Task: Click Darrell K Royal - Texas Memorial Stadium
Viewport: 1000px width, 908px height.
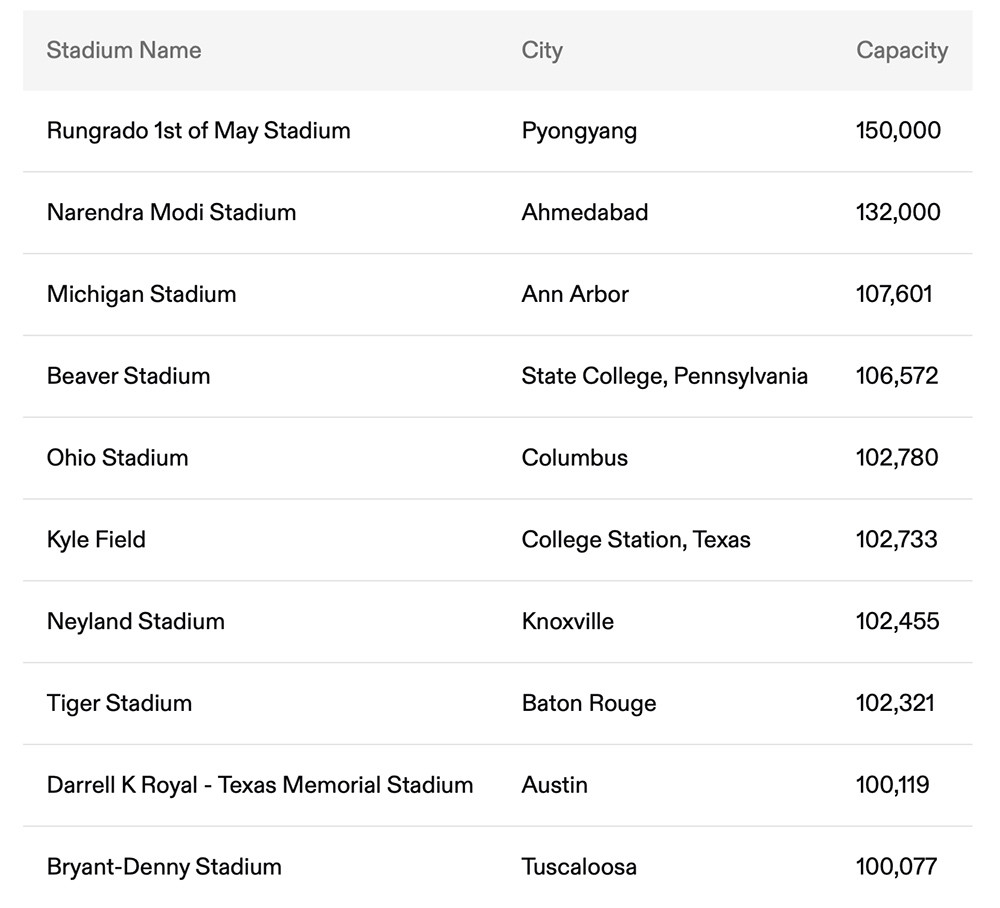Action: [260, 785]
